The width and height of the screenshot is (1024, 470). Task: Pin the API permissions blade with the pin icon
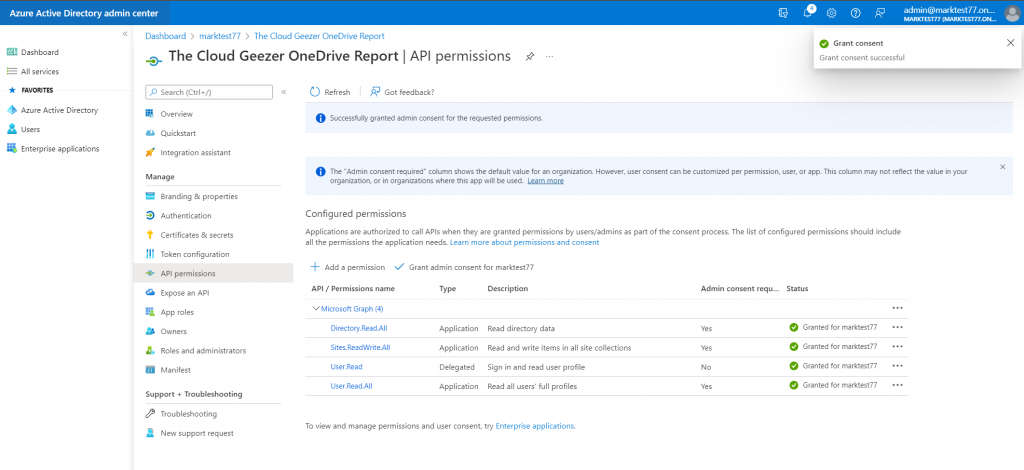tap(530, 57)
